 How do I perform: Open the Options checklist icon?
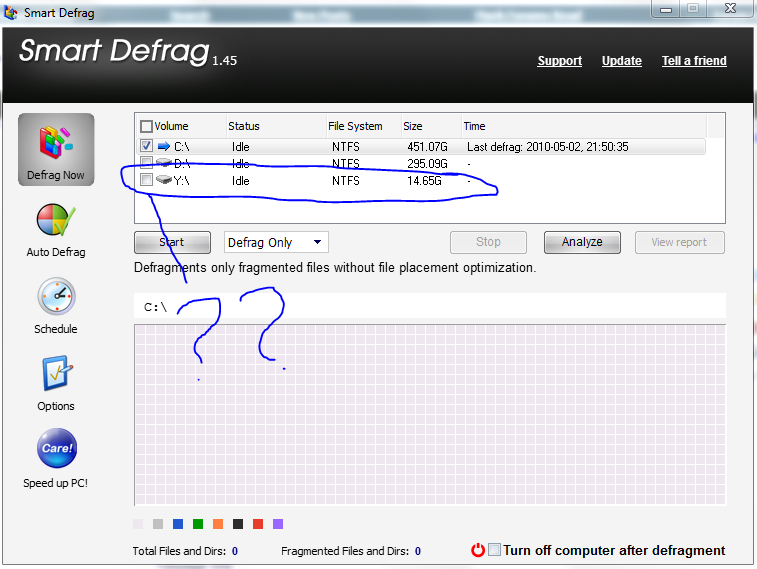[x=56, y=374]
